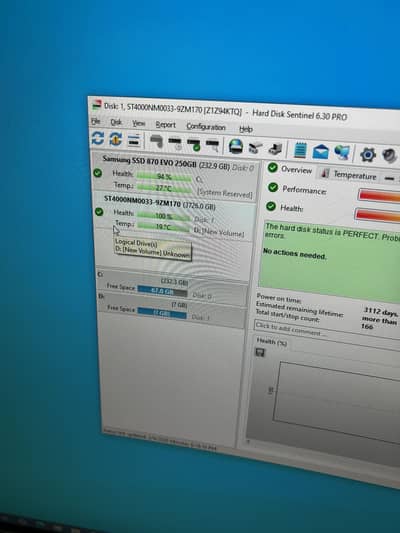Open the File menu

pyautogui.click(x=96, y=121)
